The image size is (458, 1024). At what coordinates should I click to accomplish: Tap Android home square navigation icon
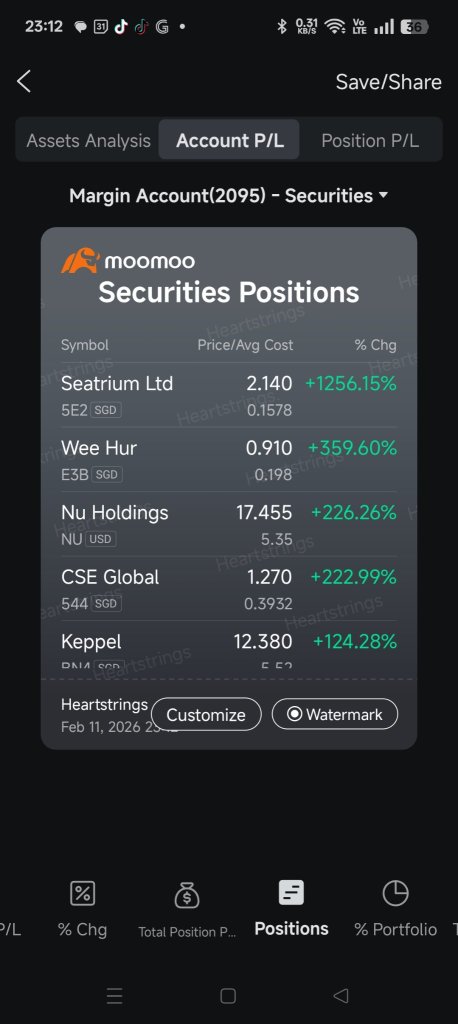(x=228, y=995)
